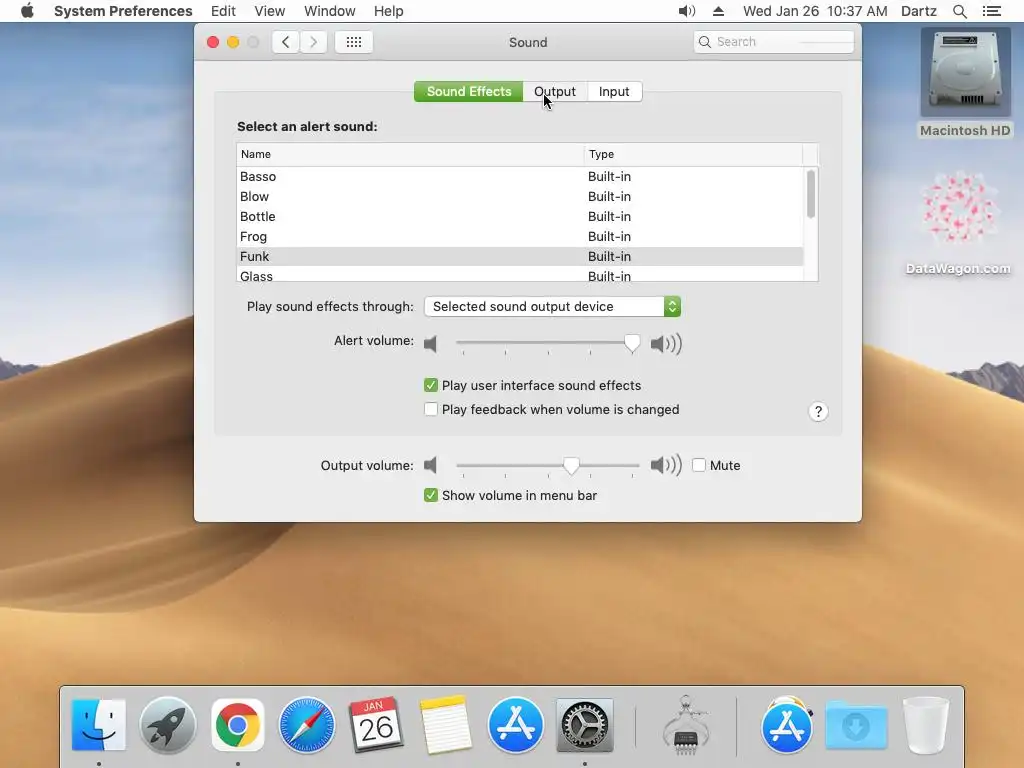The width and height of the screenshot is (1024, 768).
Task: Click the loud alert volume speaker icon
Action: [666, 344]
